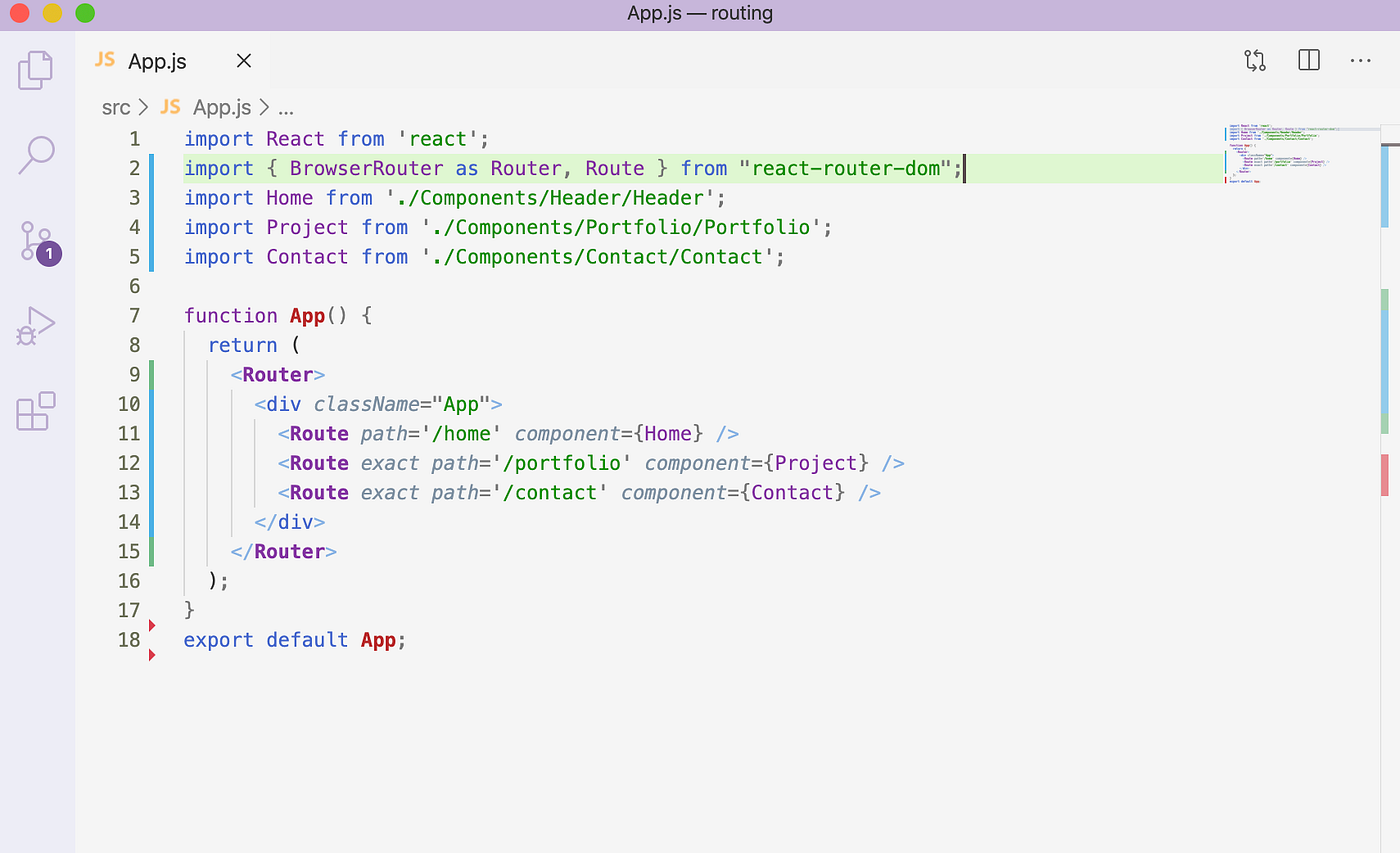Open the Explorer sidebar icon
The image size is (1400, 853).
[x=37, y=70]
